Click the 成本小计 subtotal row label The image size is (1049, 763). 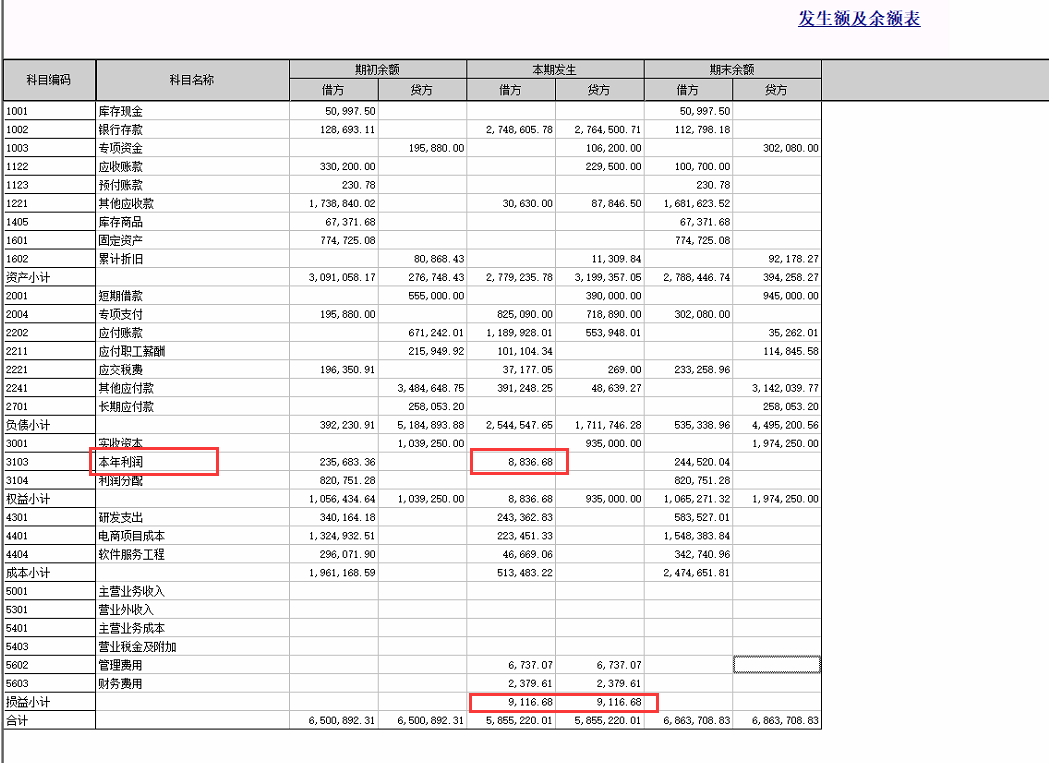[27, 573]
